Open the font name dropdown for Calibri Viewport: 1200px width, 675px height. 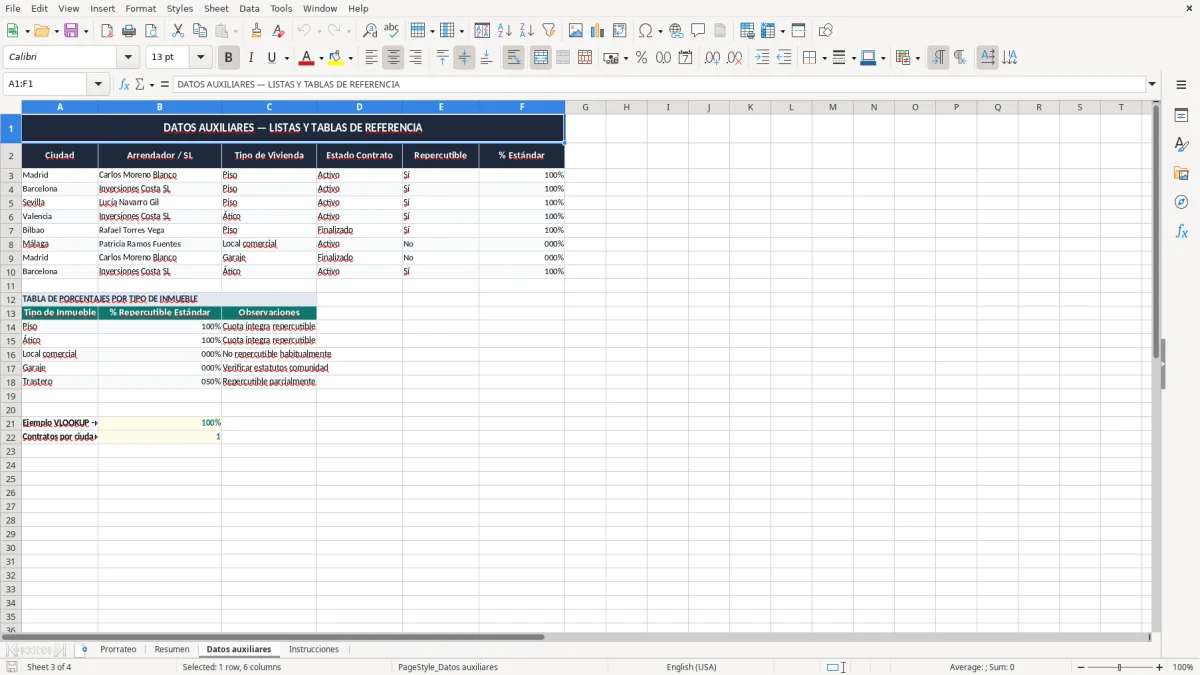click(128, 58)
